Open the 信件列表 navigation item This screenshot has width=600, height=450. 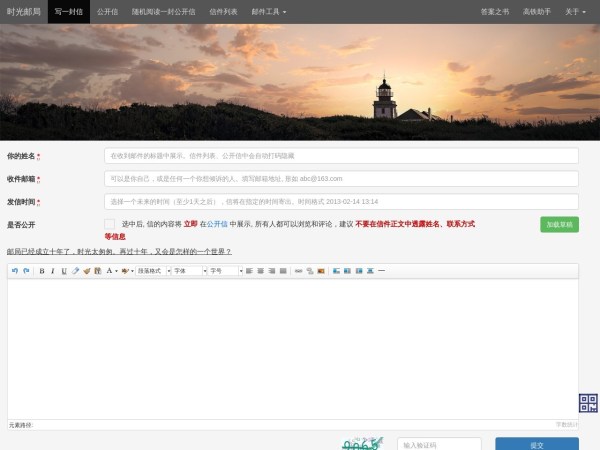pyautogui.click(x=223, y=12)
